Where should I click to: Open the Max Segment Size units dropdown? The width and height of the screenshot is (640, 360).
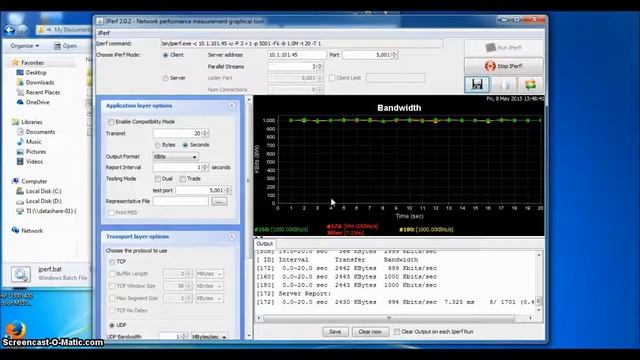(x=209, y=298)
